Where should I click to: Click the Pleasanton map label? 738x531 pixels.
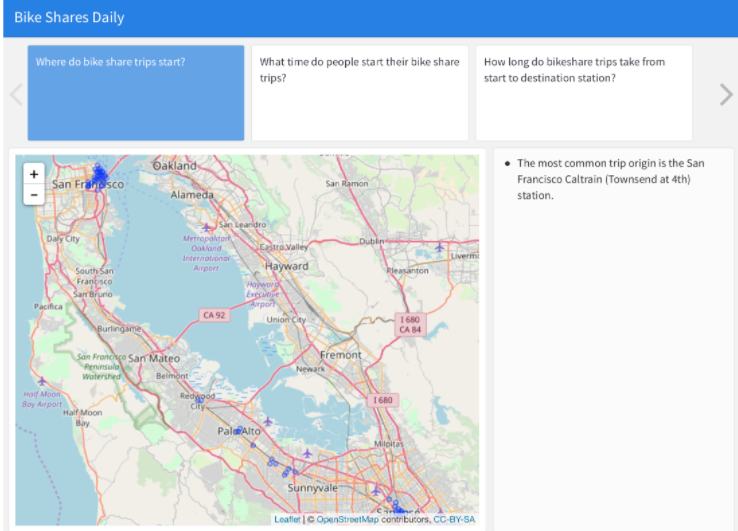point(408,271)
